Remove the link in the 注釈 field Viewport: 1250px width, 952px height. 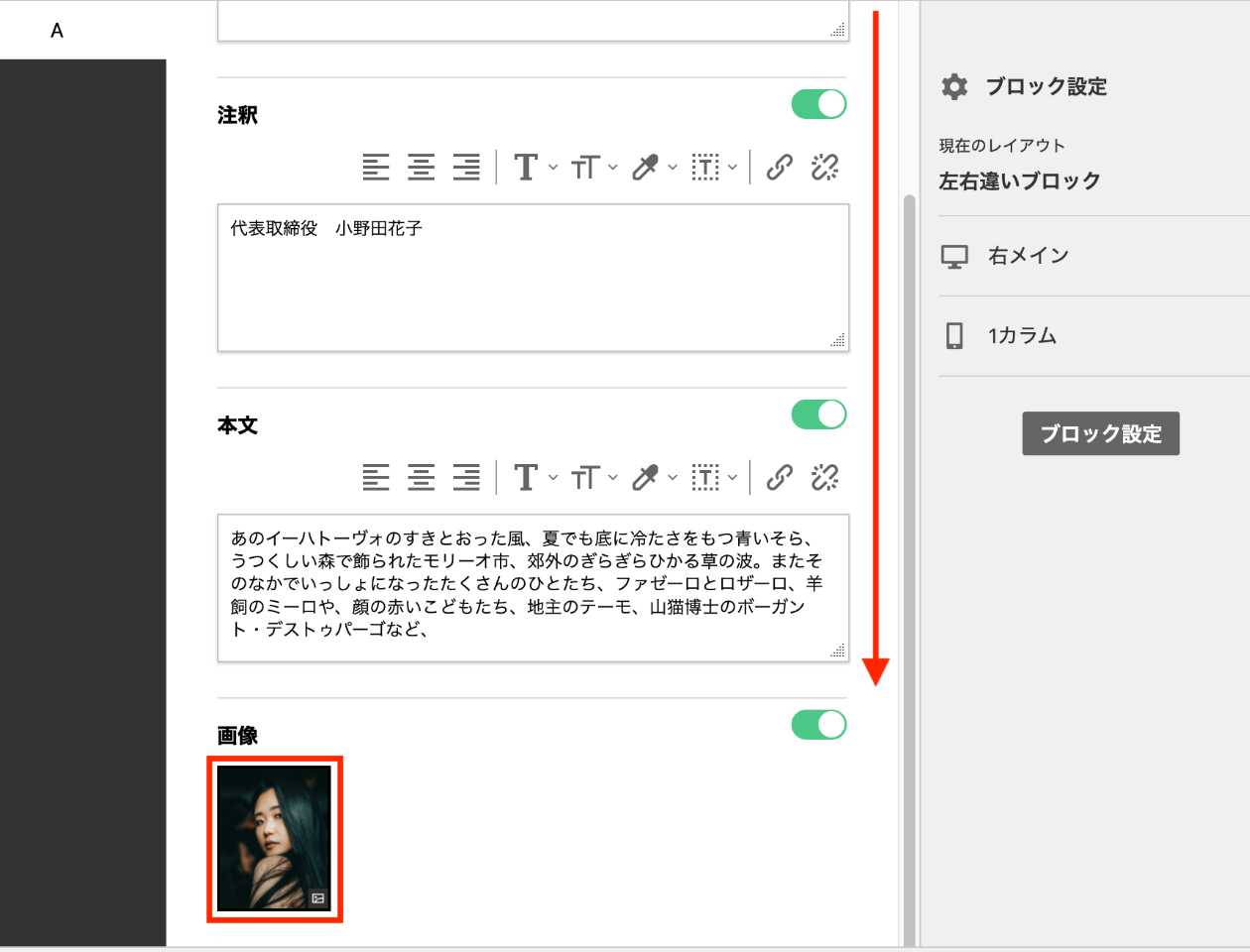[x=824, y=167]
